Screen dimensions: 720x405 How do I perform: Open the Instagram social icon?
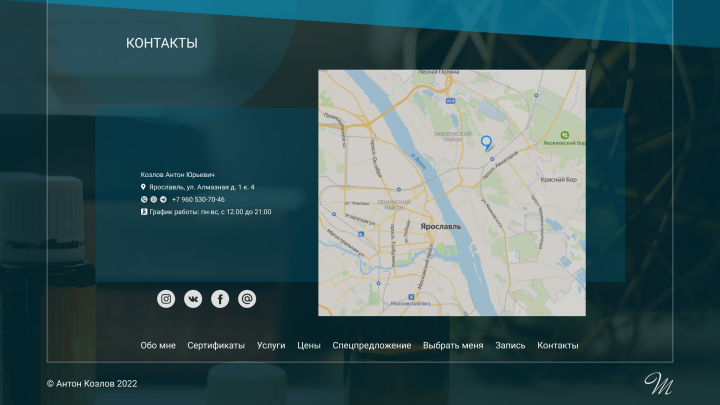pos(166,299)
